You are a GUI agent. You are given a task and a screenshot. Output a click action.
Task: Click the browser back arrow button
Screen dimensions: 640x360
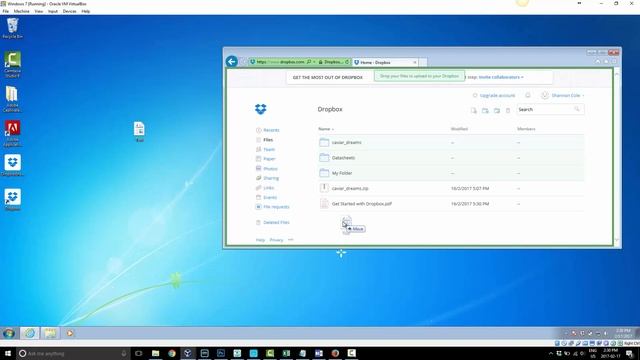click(x=232, y=61)
